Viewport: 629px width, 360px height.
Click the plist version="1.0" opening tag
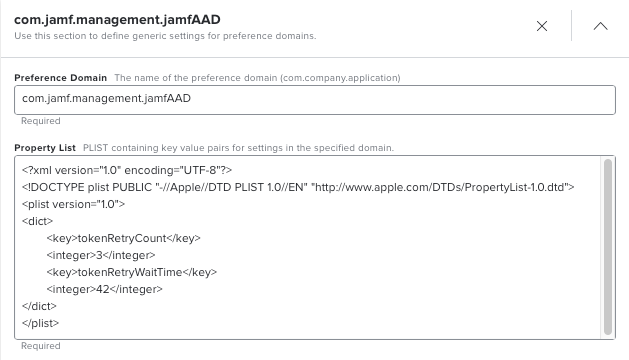[x=73, y=204]
